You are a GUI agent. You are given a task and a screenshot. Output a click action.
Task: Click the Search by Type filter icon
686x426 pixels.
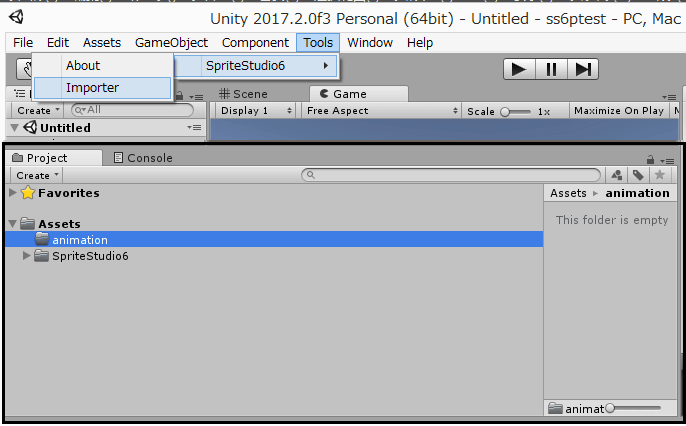[x=617, y=175]
